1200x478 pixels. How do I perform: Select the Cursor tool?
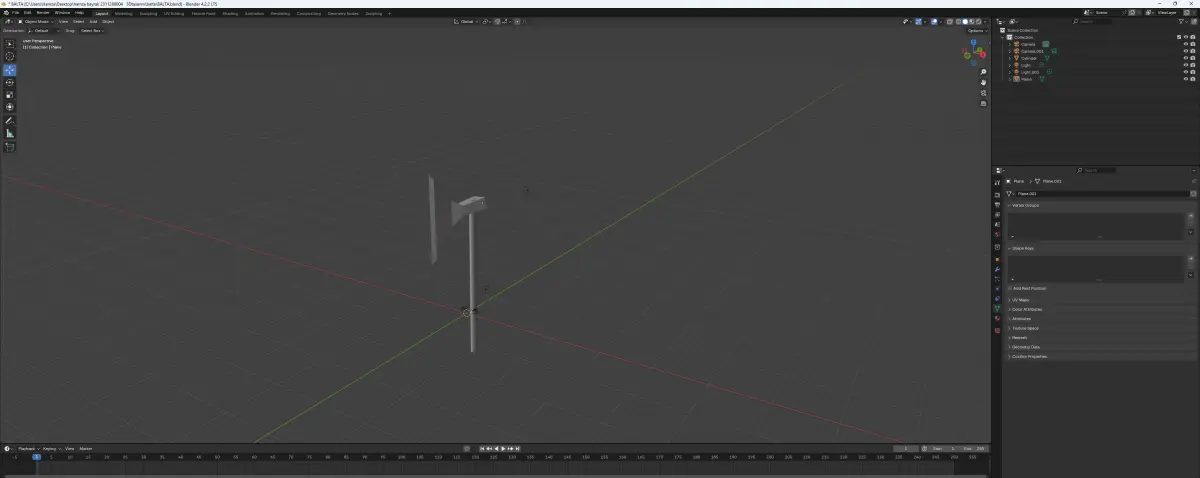(10, 56)
